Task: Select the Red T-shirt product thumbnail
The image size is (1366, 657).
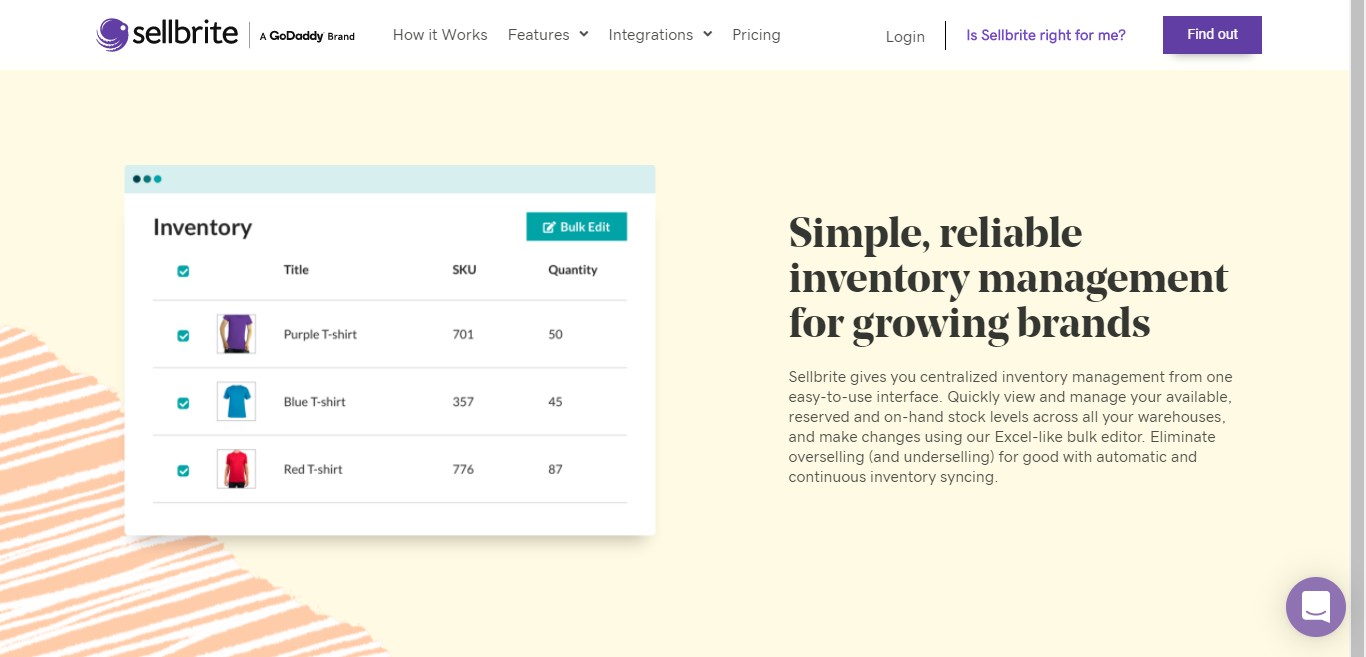Action: coord(236,469)
